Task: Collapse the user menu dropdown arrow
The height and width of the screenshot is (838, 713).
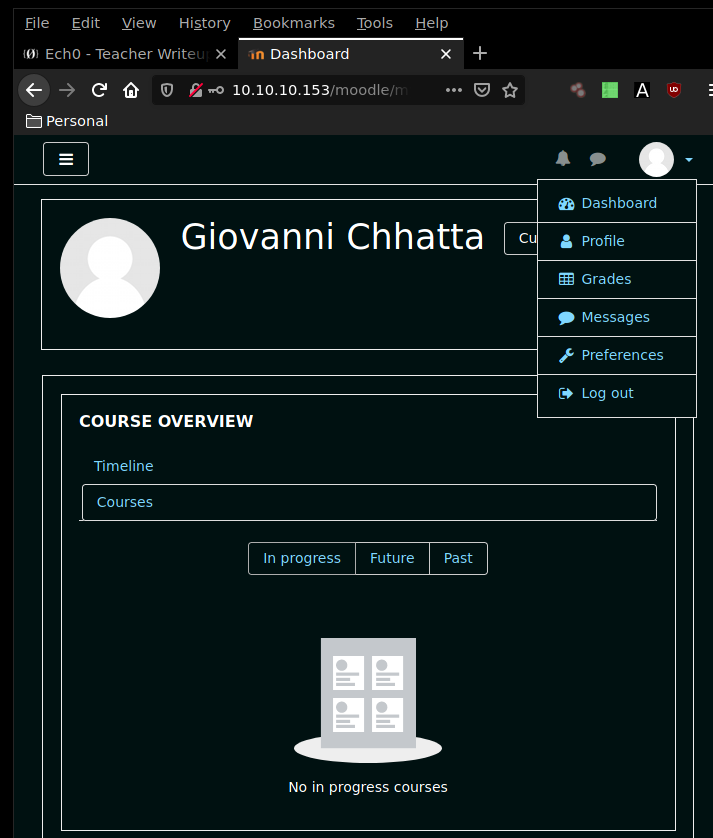Action: pyautogui.click(x=689, y=160)
